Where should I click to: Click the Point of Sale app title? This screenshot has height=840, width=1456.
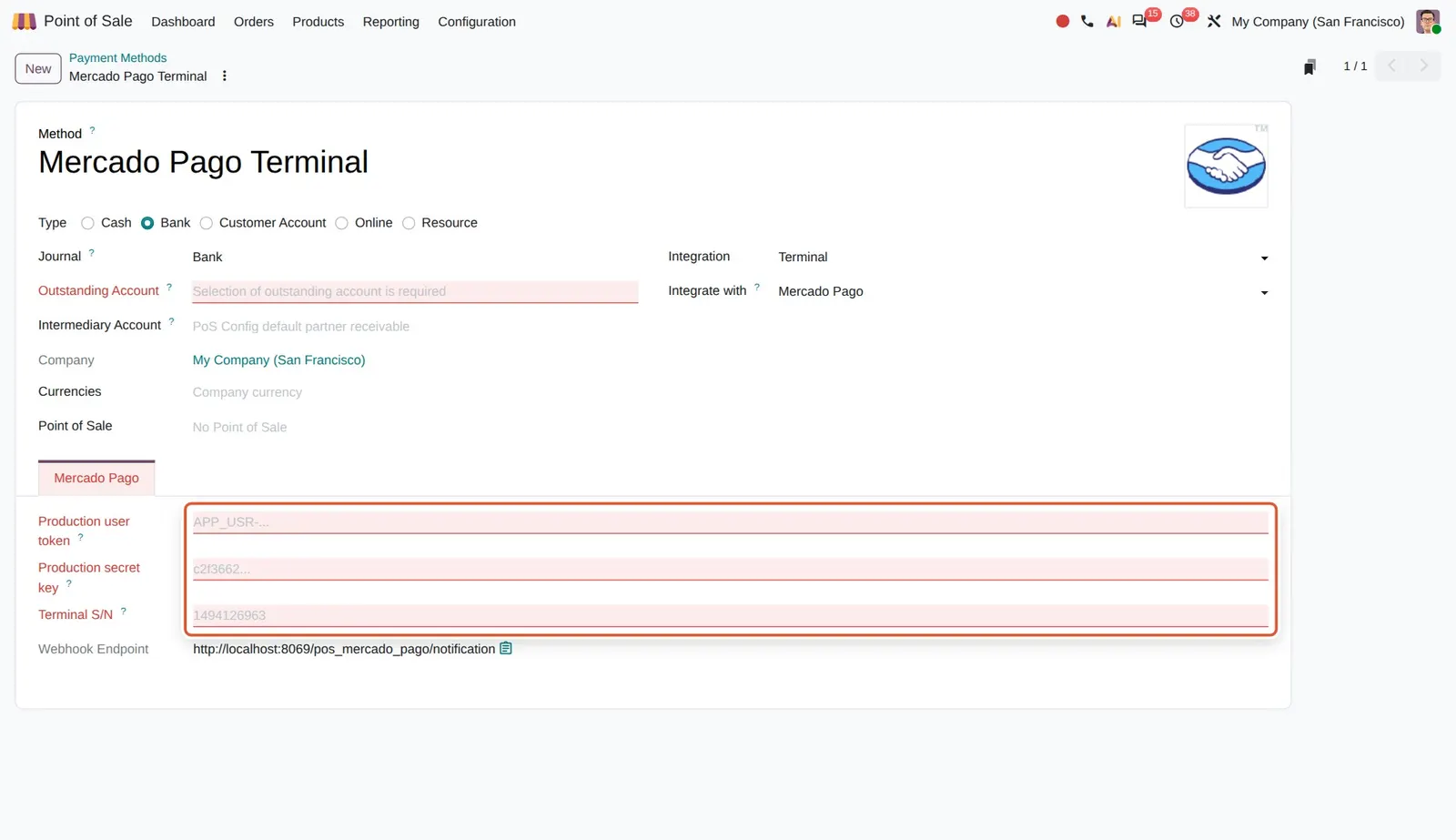pos(88,21)
